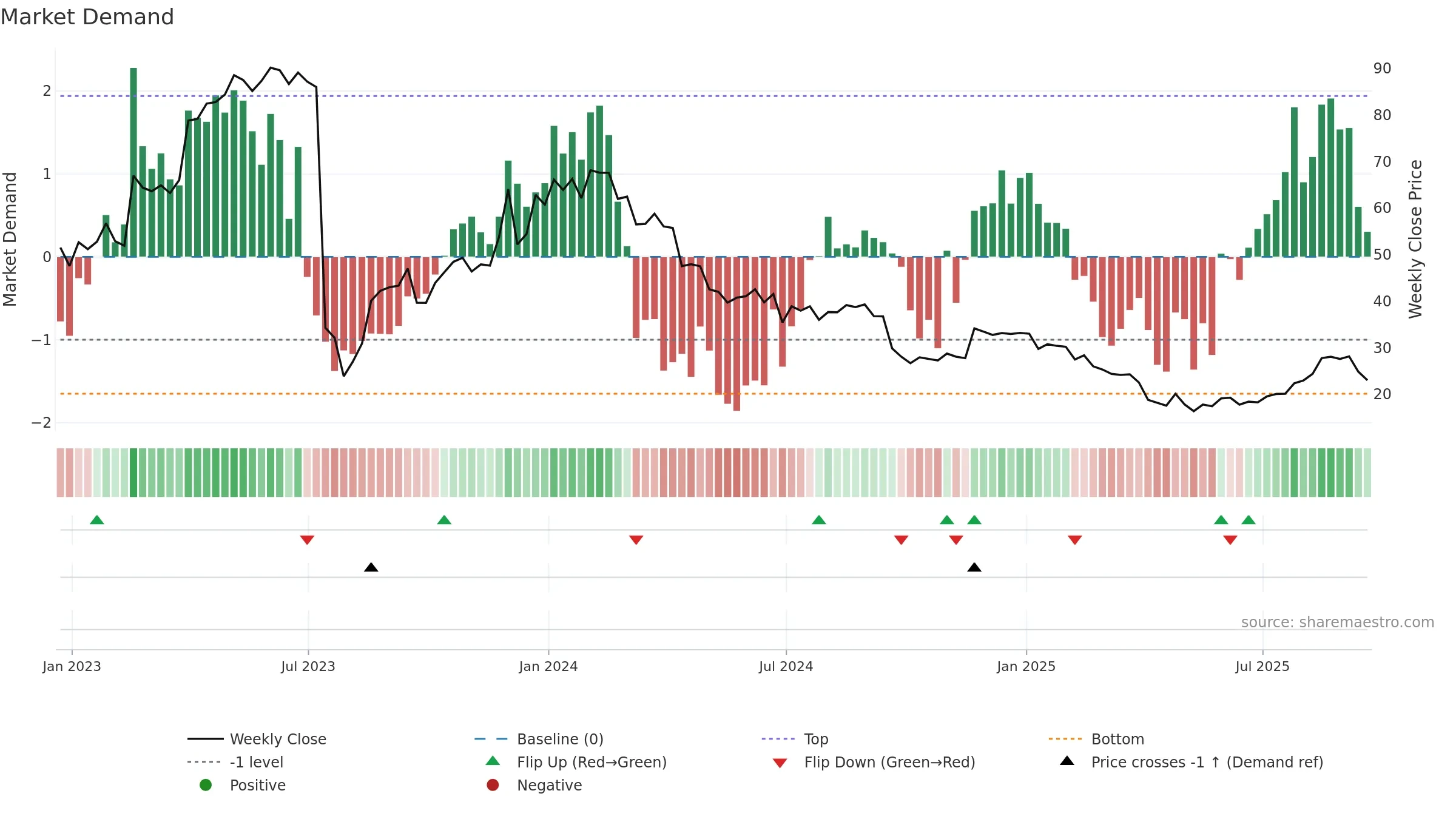Click the Positive legend label text
This screenshot has height=819, width=1456.
[x=257, y=785]
